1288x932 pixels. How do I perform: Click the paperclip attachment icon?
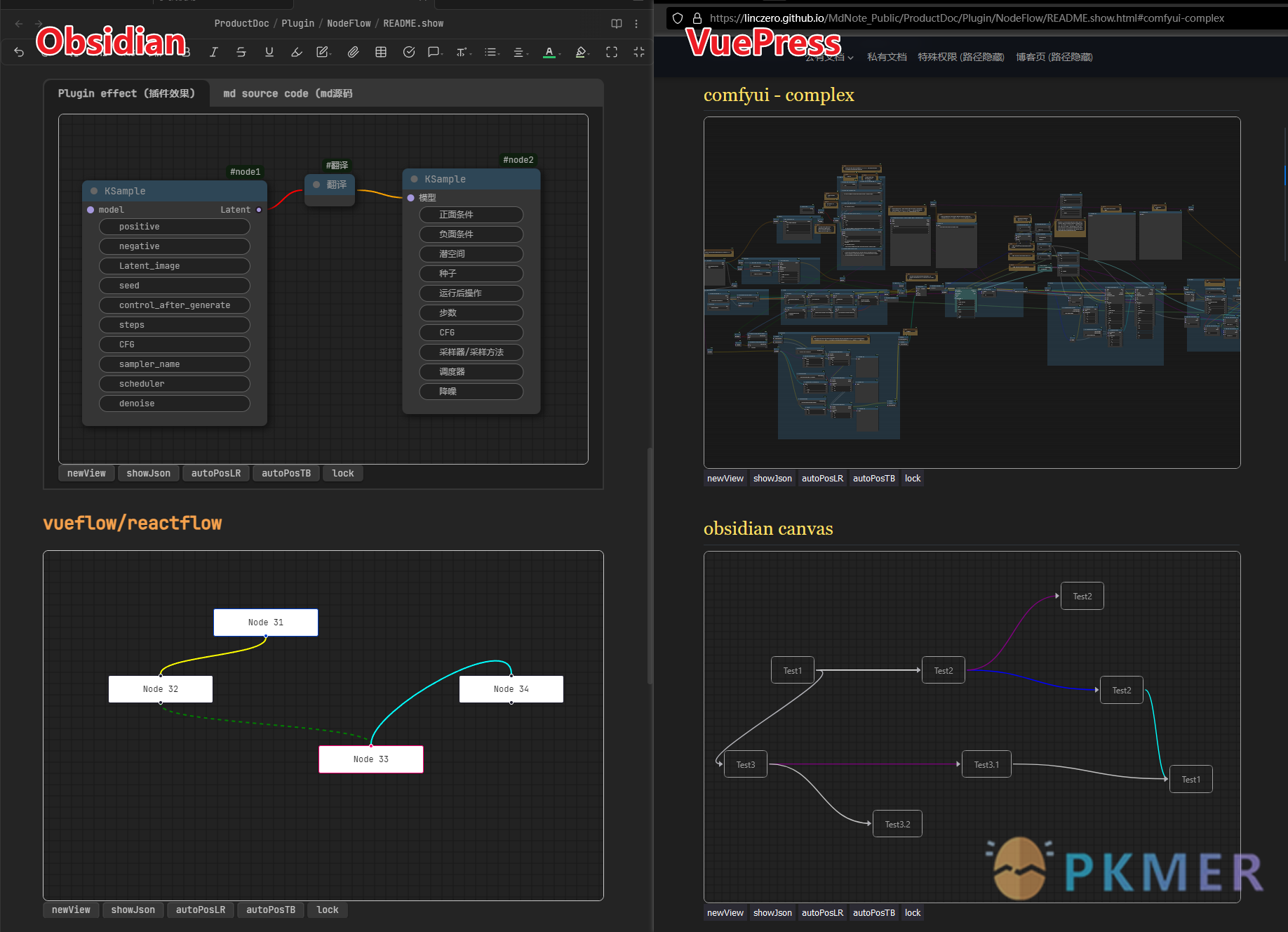(x=353, y=52)
